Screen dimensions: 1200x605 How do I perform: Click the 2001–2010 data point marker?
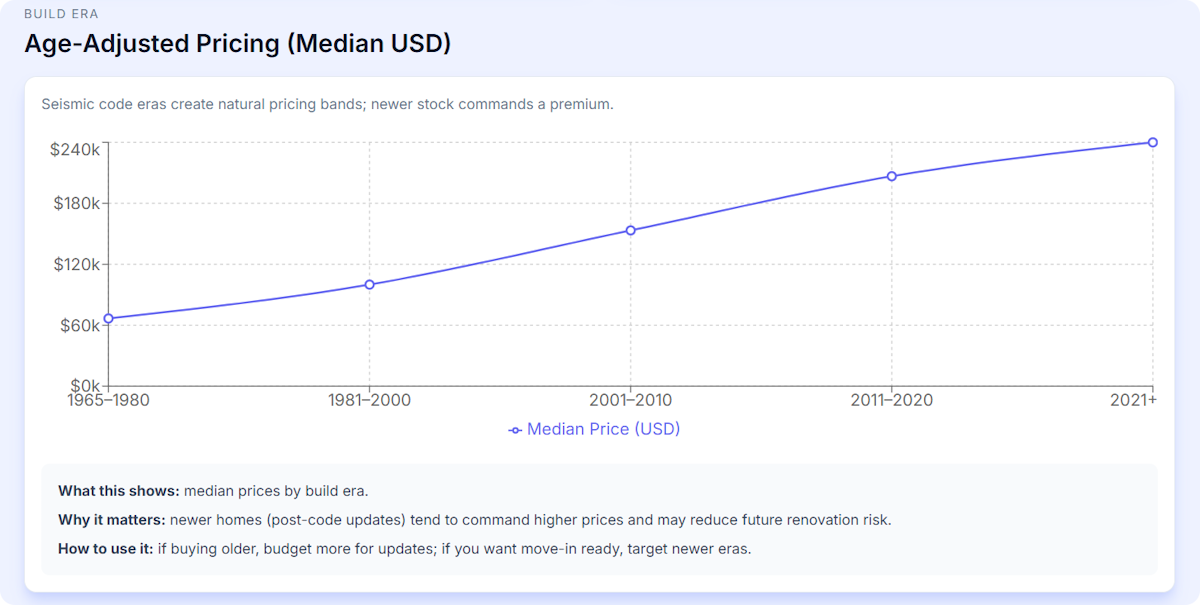pos(631,230)
